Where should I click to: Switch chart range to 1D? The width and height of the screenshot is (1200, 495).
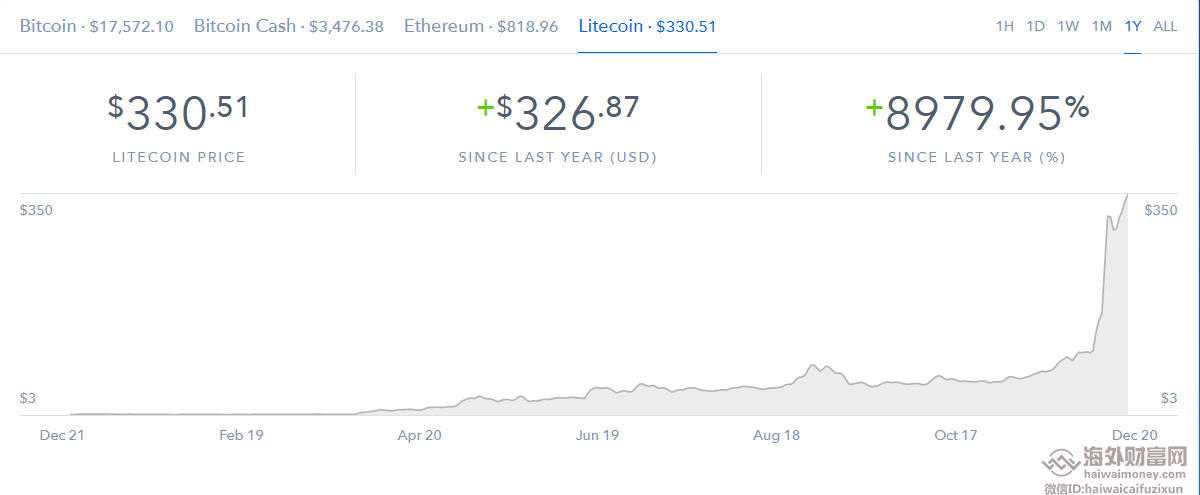[1036, 26]
